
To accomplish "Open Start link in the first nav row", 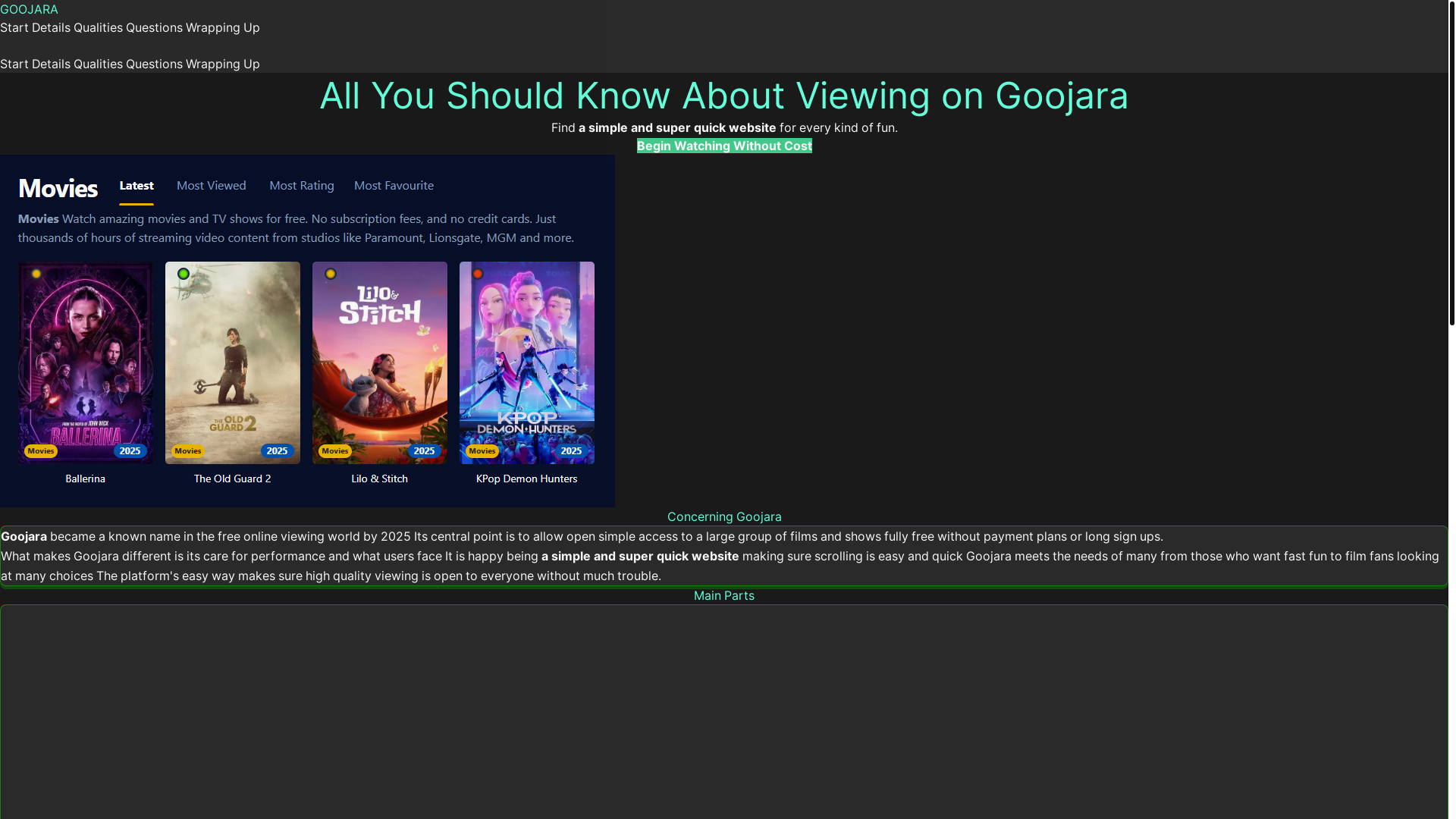I will (14, 27).
